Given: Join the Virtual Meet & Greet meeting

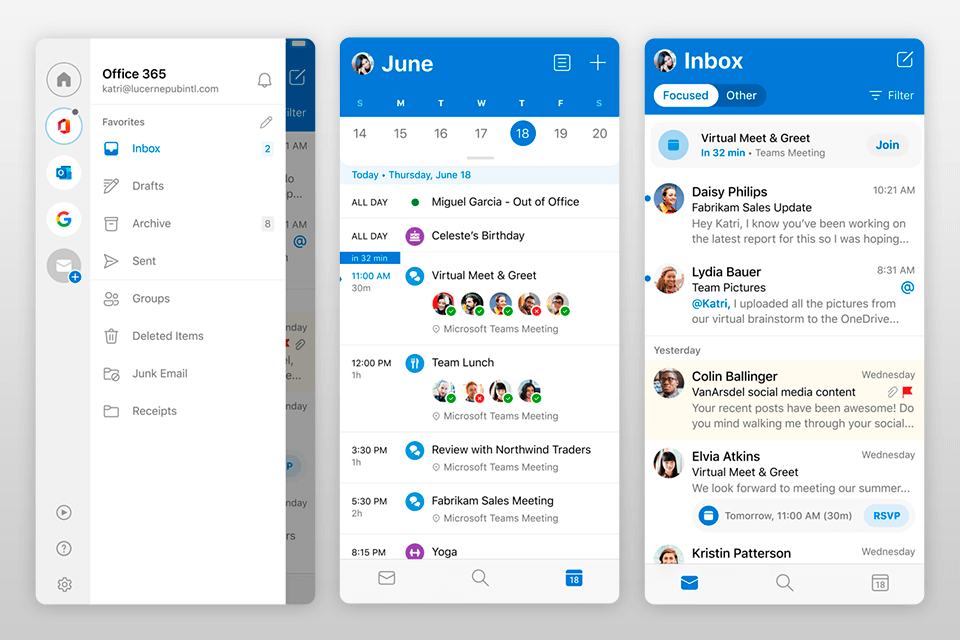Looking at the screenshot, I should click(887, 144).
